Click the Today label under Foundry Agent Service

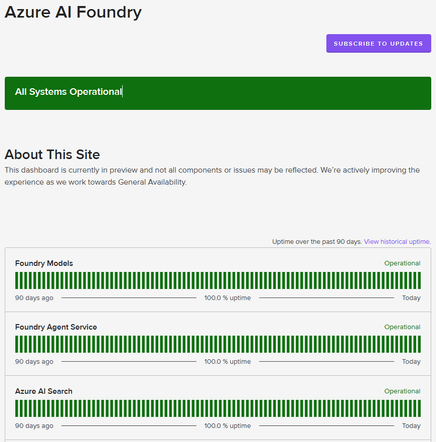tap(411, 362)
